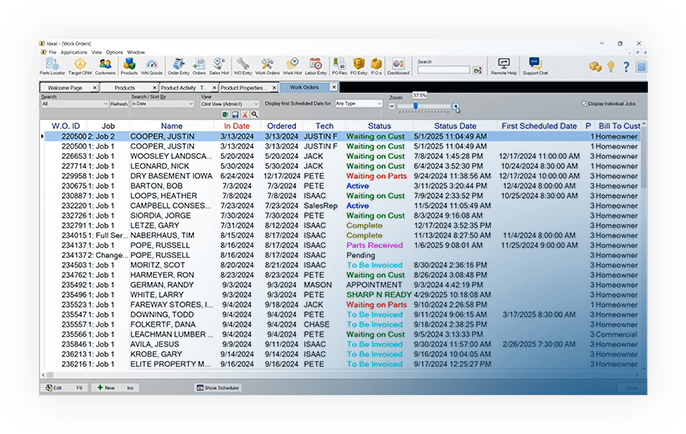Launch the Sales Hist toolbar icon
Image resolution: width=686 pixels, height=434 pixels.
click(221, 66)
